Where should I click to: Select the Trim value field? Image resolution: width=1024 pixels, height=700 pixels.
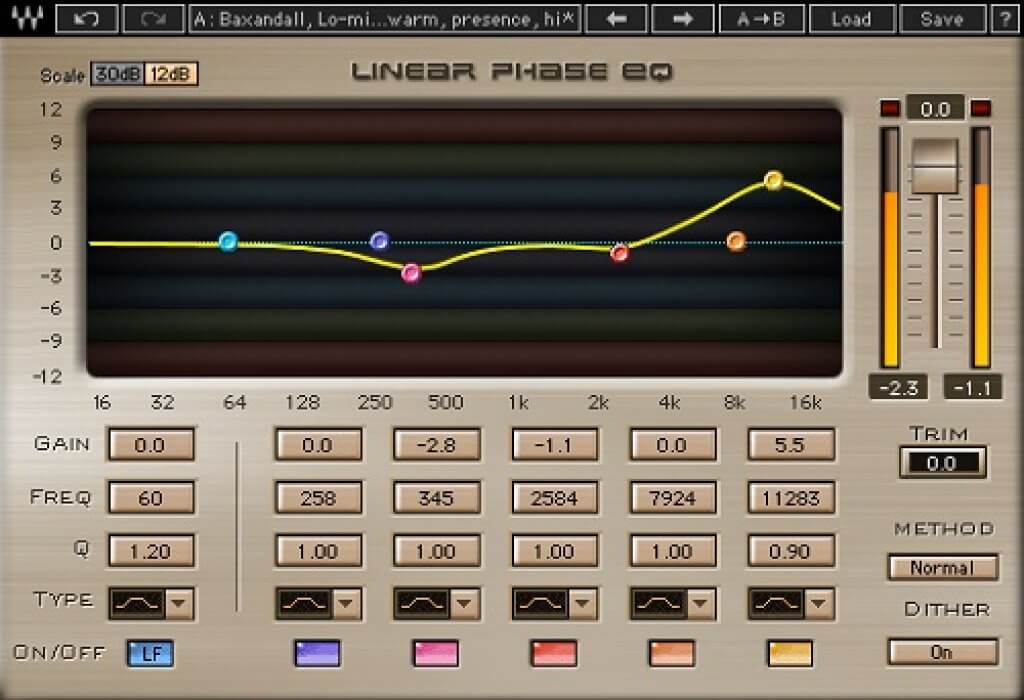(942, 463)
